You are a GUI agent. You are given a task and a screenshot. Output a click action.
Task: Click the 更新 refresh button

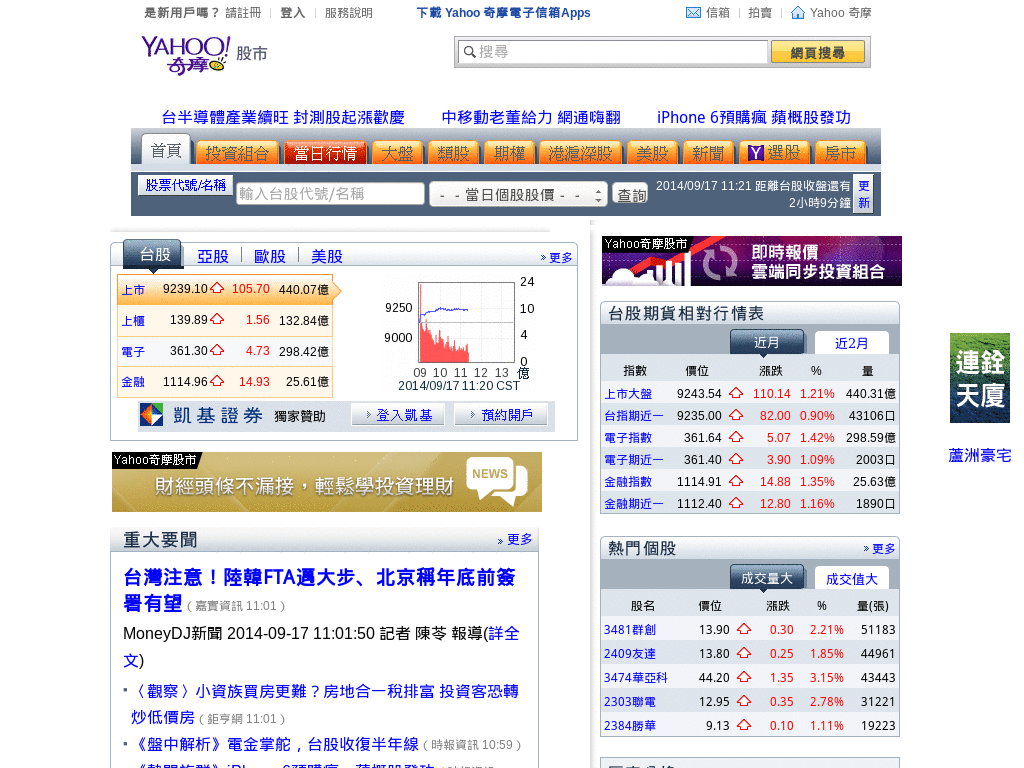[863, 194]
